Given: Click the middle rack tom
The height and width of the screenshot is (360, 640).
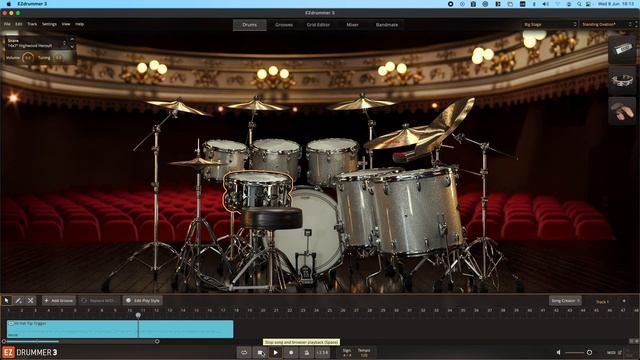Looking at the screenshot, I should tap(276, 159).
